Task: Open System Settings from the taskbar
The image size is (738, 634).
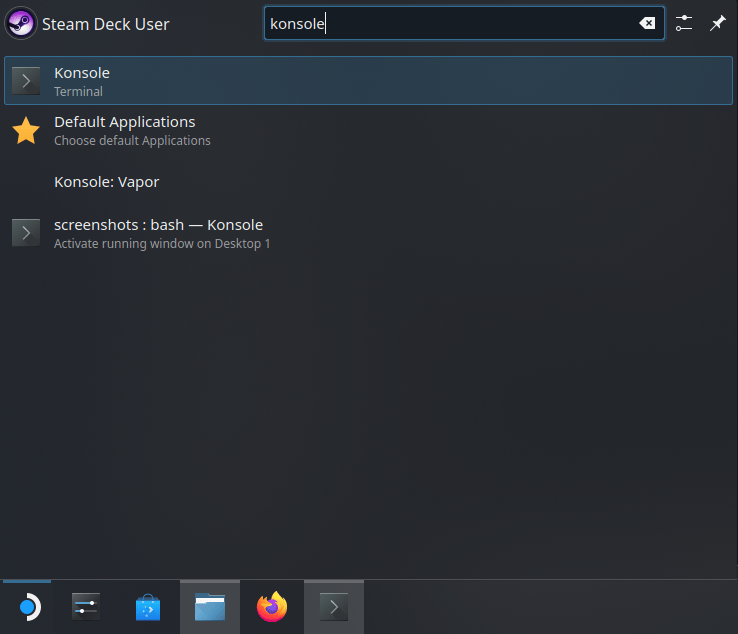Action: 87,607
